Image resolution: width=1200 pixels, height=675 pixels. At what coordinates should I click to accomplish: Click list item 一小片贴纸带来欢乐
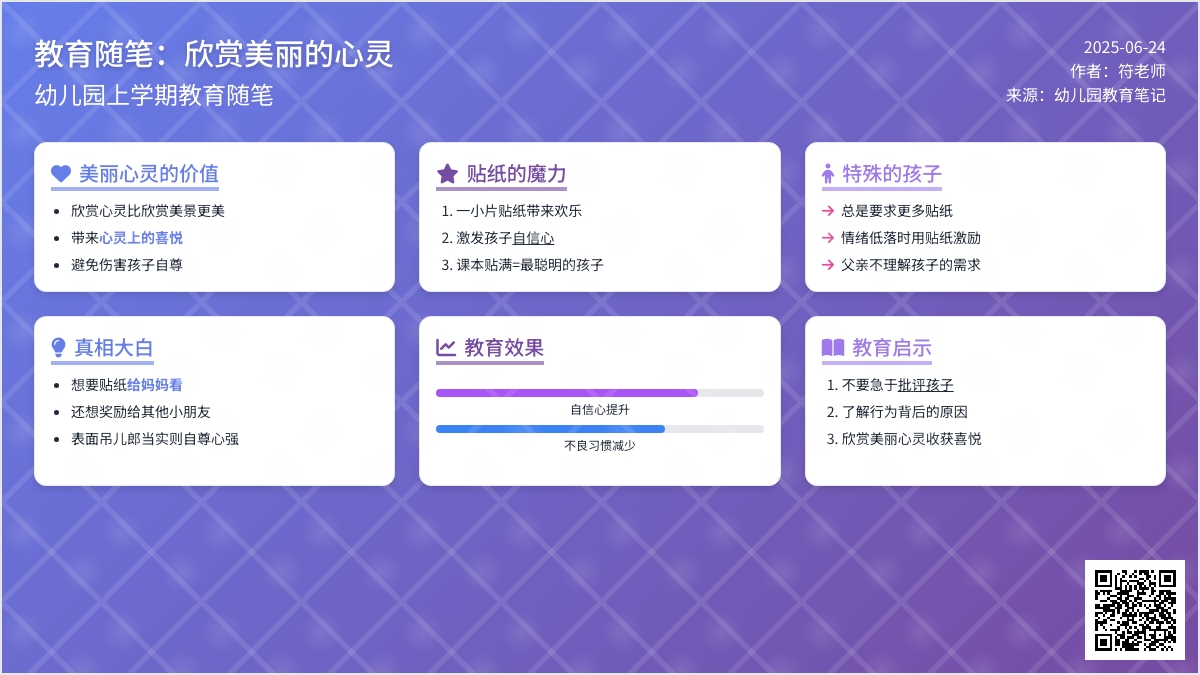click(x=519, y=211)
